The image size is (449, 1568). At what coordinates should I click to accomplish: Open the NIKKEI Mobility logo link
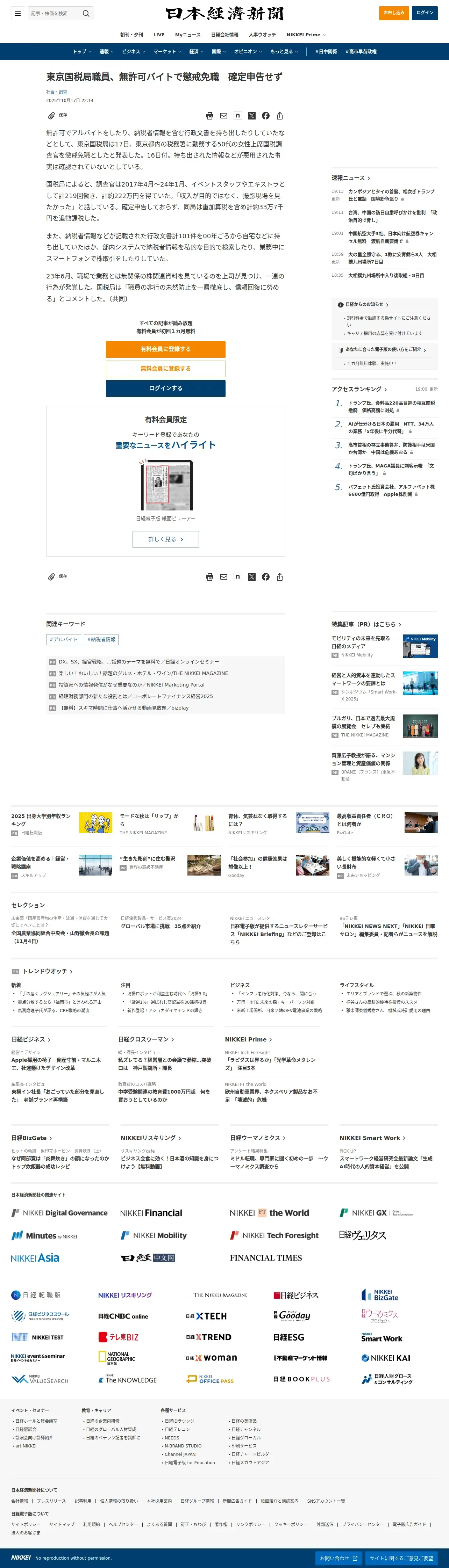[154, 1235]
